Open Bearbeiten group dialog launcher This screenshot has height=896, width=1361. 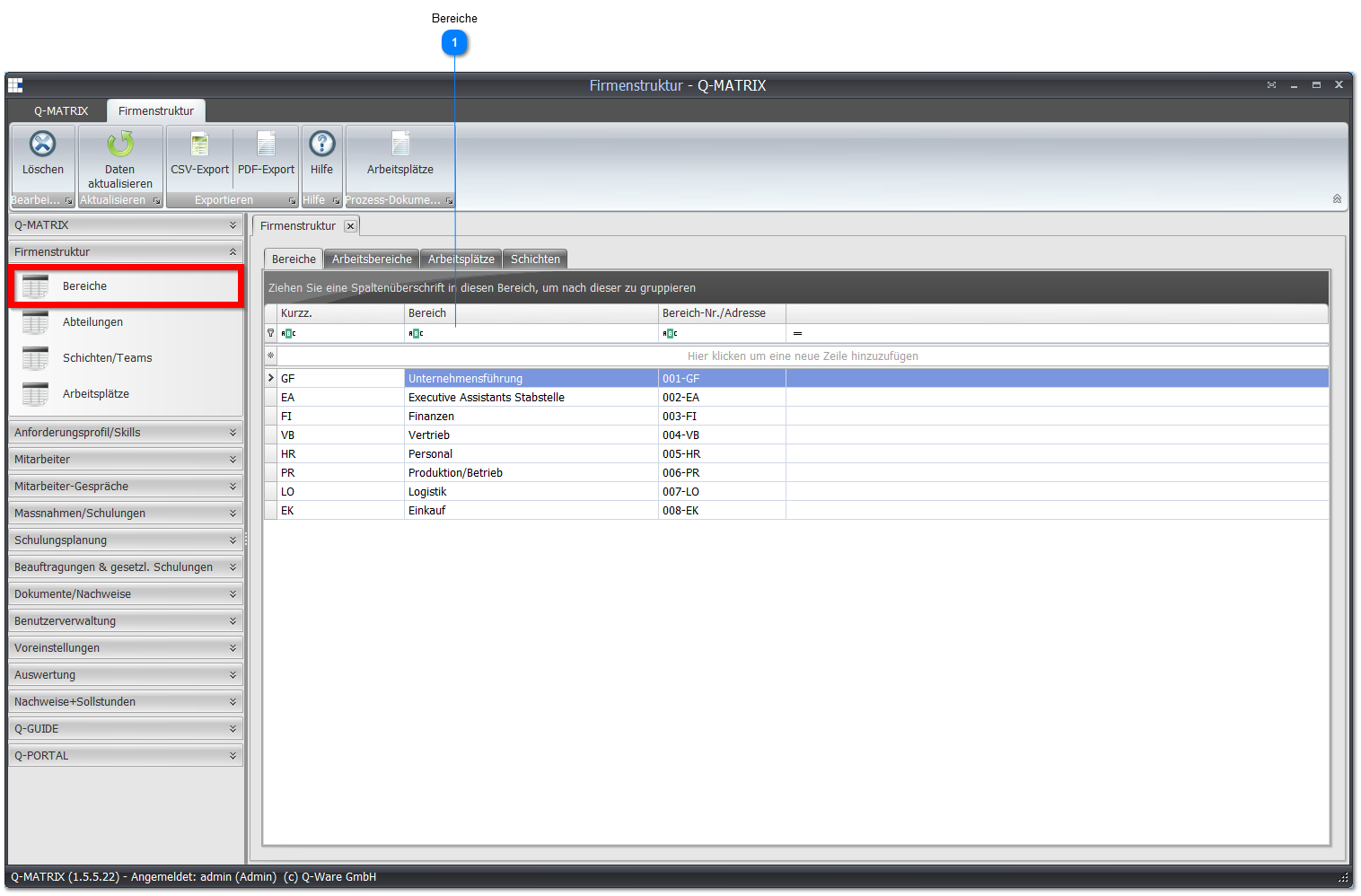pyautogui.click(x=68, y=201)
